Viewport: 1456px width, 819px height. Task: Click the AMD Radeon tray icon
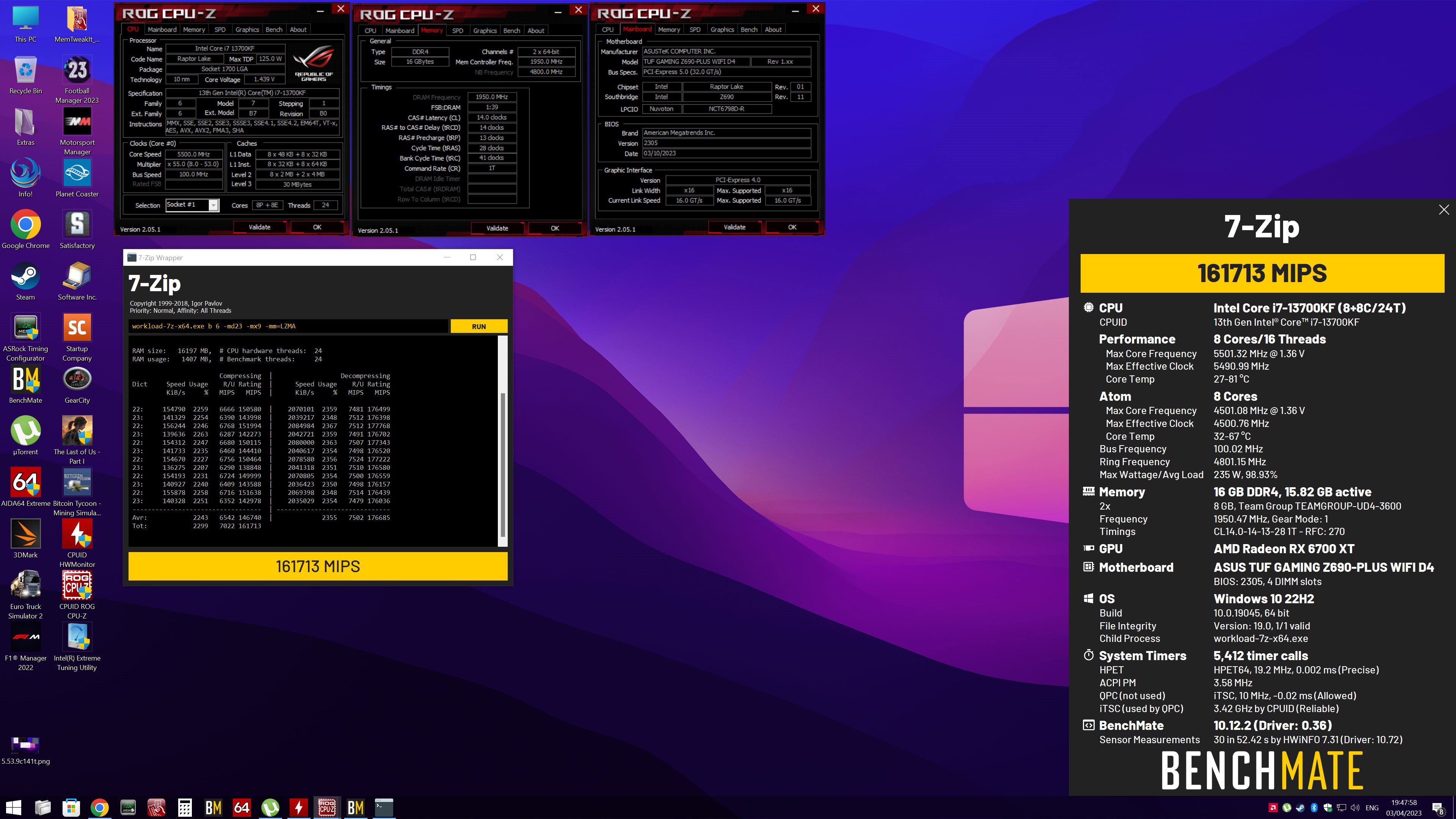(1273, 808)
